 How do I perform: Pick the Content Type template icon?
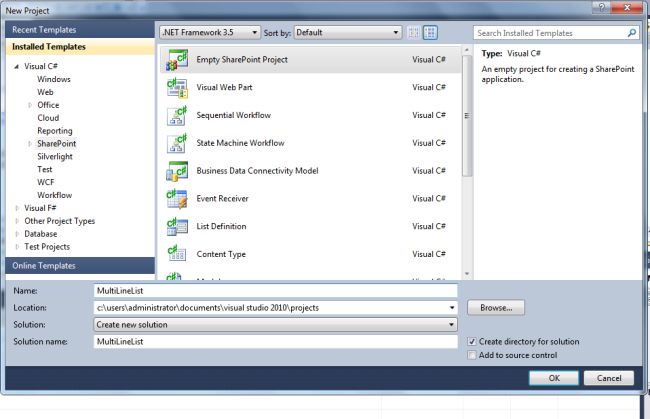point(177,254)
